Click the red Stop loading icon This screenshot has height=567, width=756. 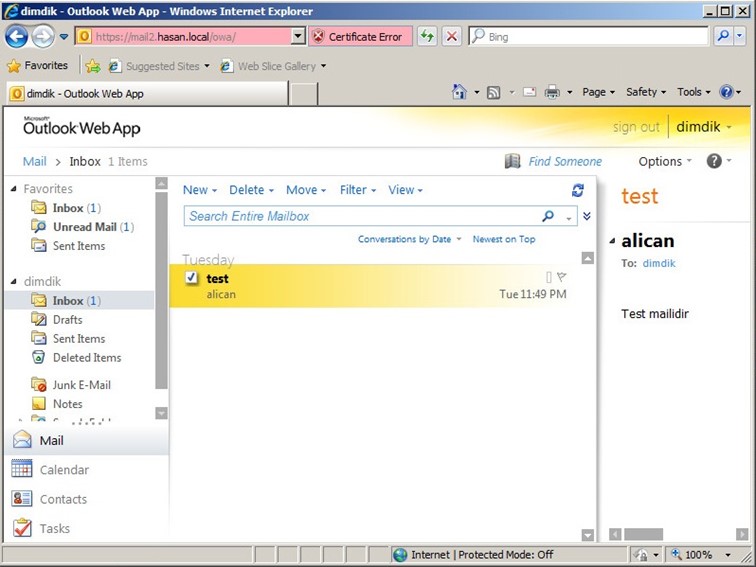click(x=451, y=37)
